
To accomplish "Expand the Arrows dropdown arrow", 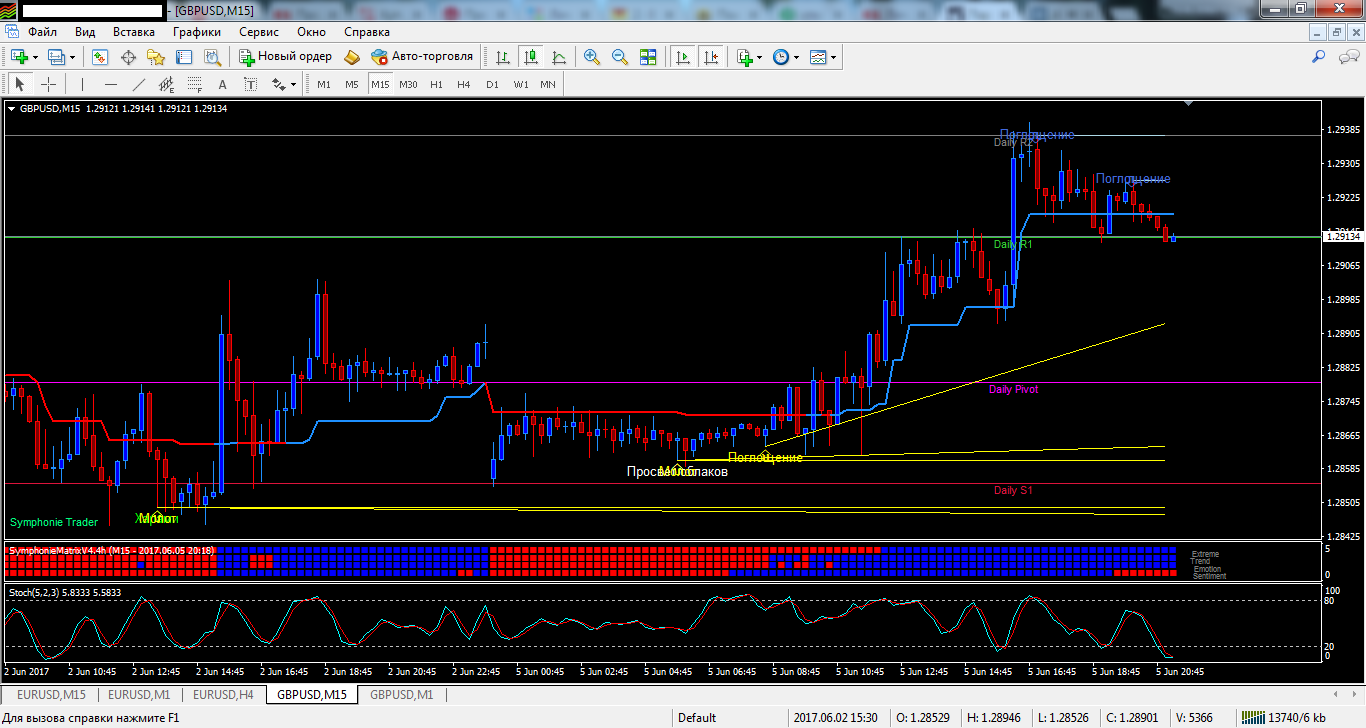I will point(293,84).
